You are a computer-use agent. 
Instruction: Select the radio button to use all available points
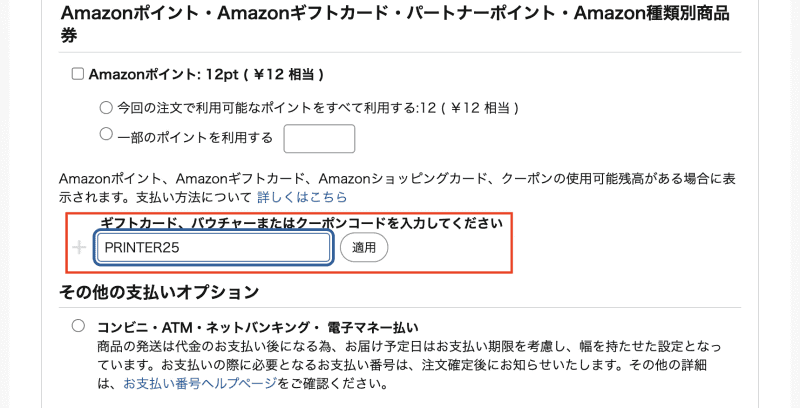pyautogui.click(x=106, y=107)
